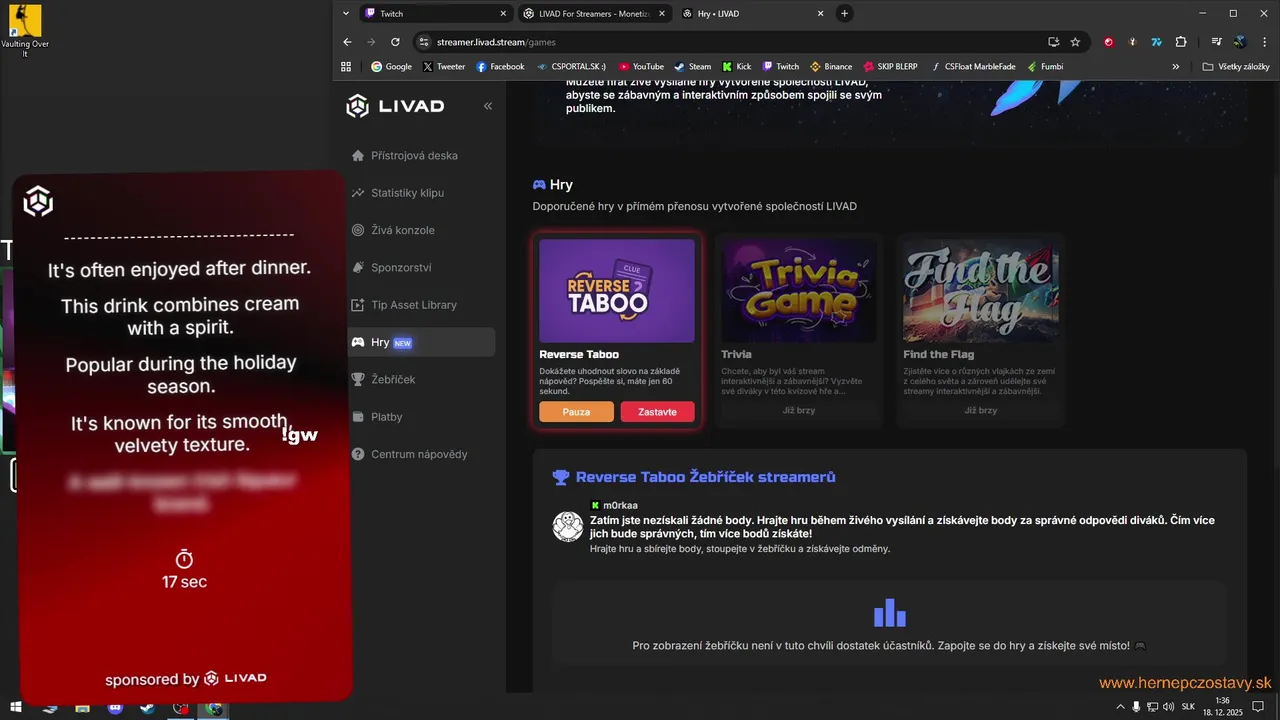
Task: Collapse the LIVAD sidebar with the double chevron
Action: (488, 106)
